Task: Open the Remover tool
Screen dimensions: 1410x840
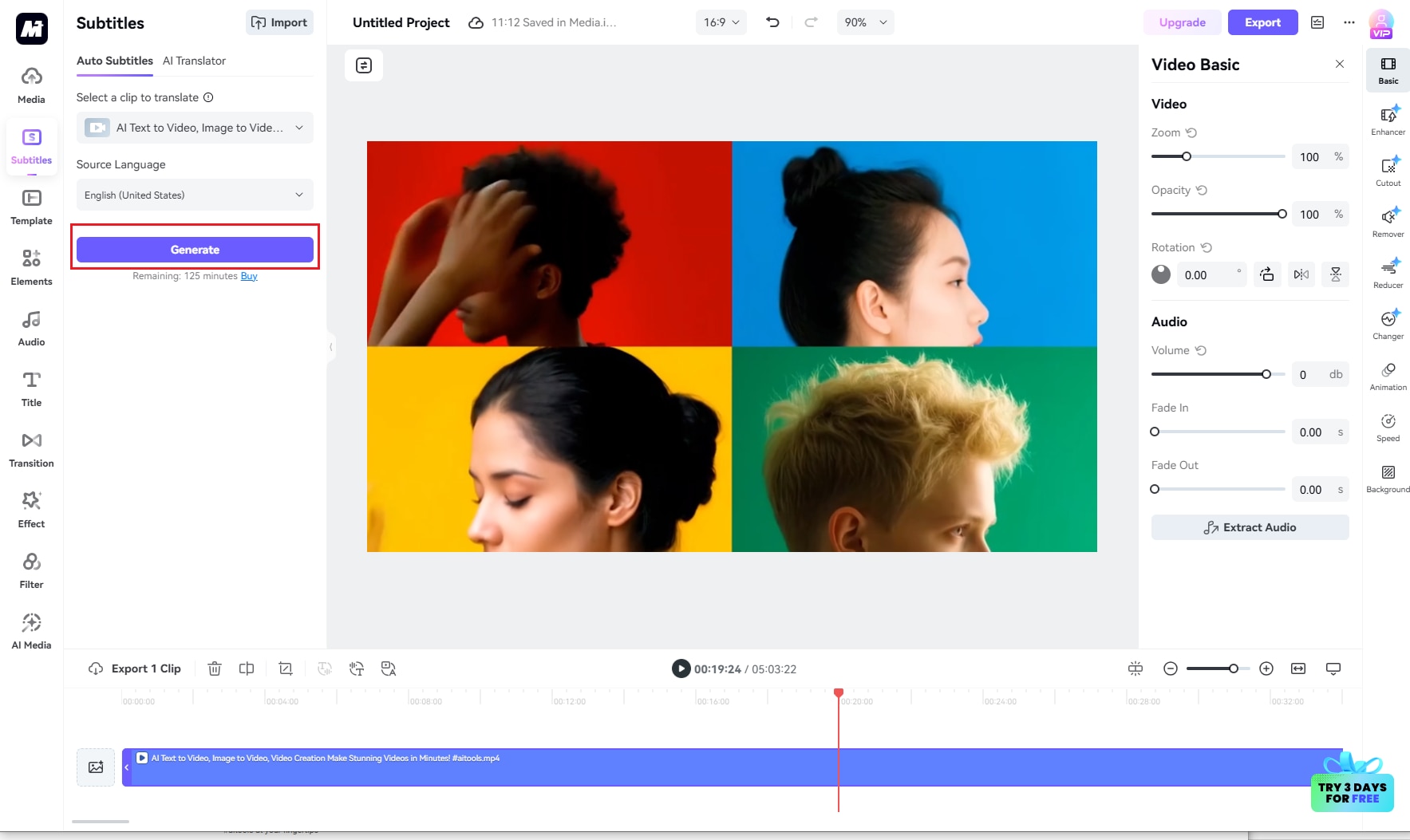Action: tap(1388, 223)
